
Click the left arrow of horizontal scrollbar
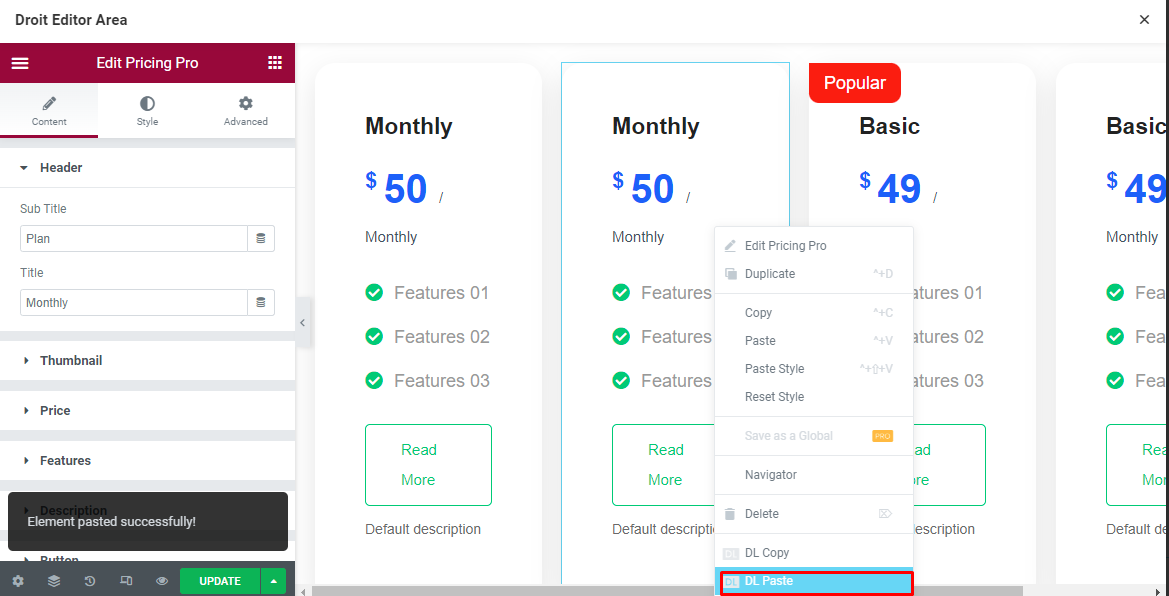click(x=303, y=592)
